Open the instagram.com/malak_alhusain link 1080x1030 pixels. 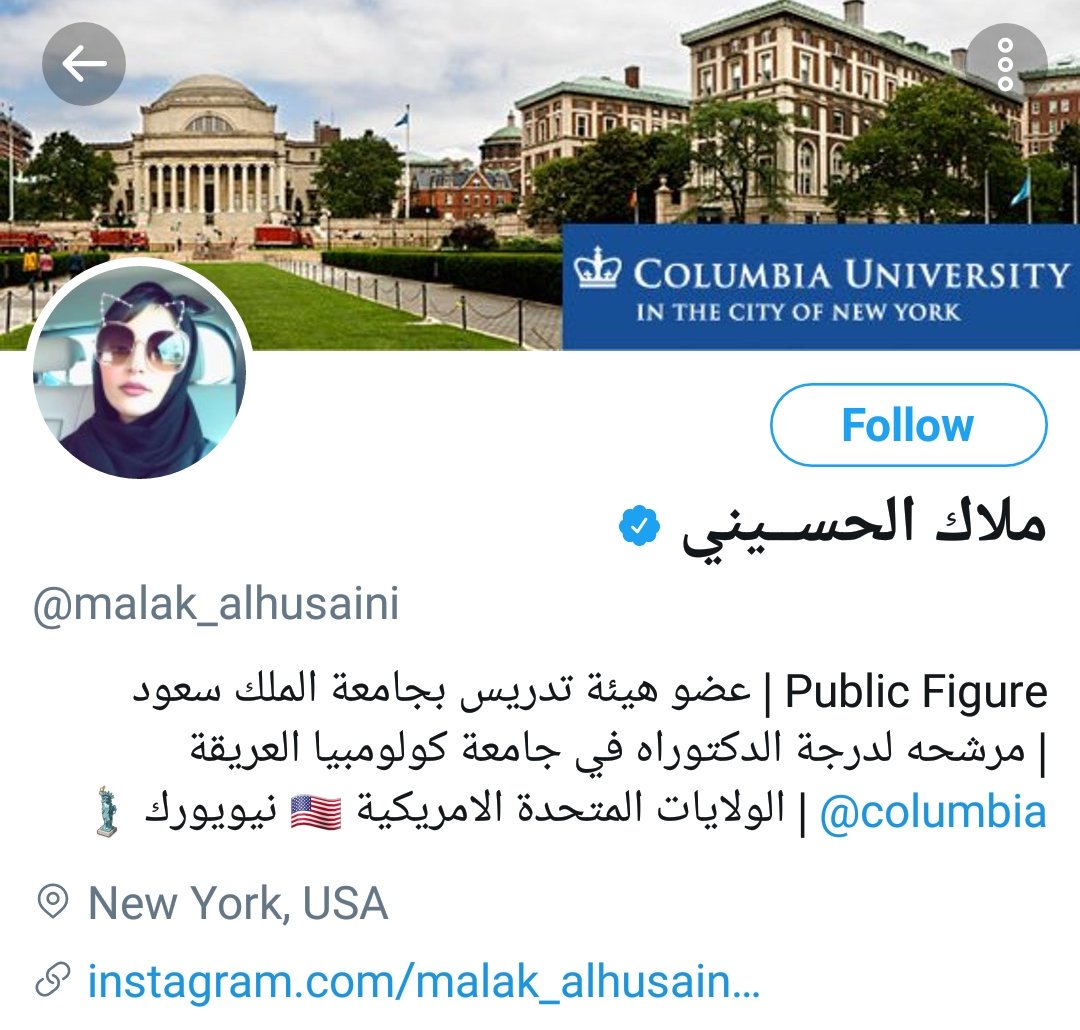(x=424, y=980)
